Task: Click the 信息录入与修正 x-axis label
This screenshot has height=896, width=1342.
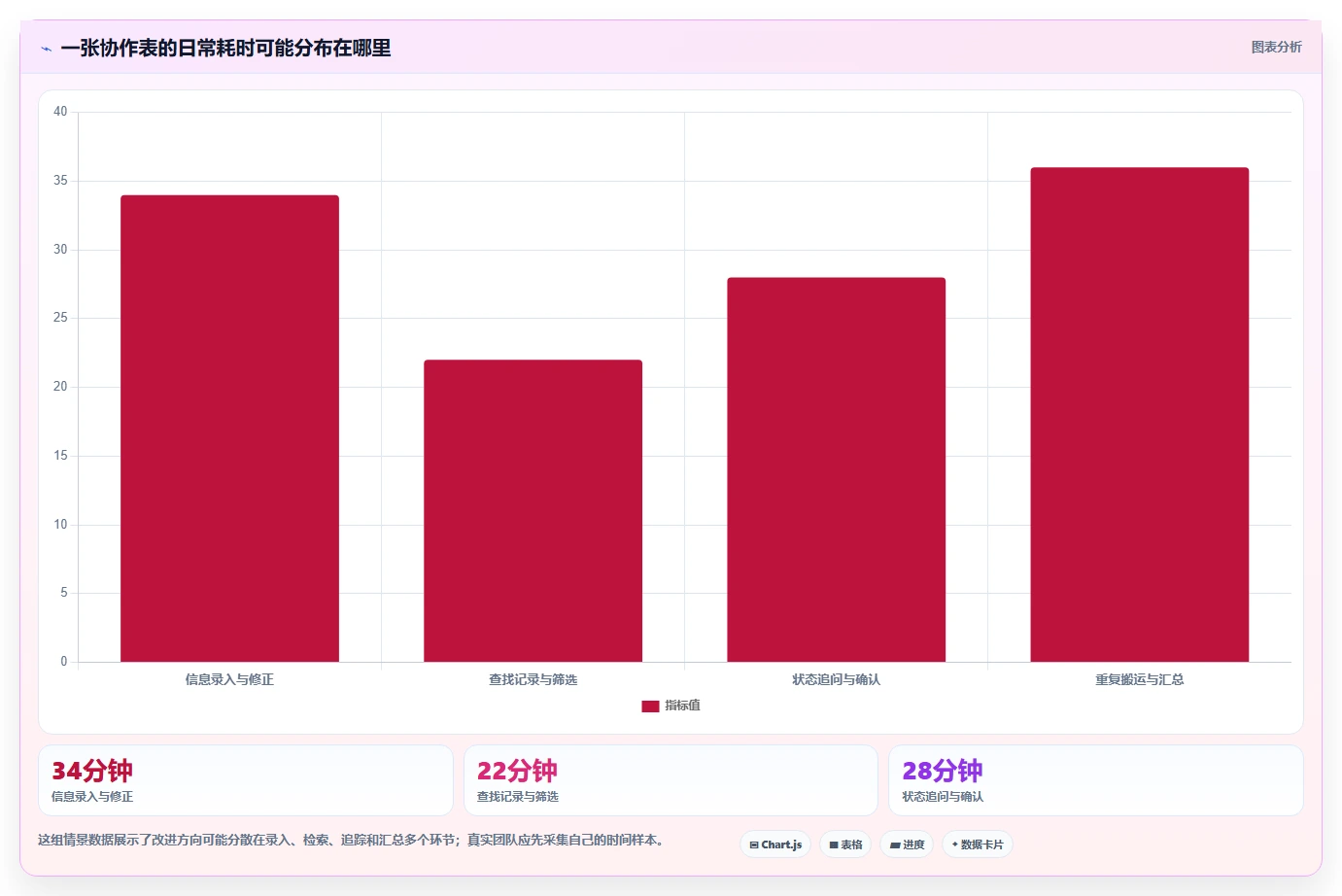Action: [x=229, y=679]
